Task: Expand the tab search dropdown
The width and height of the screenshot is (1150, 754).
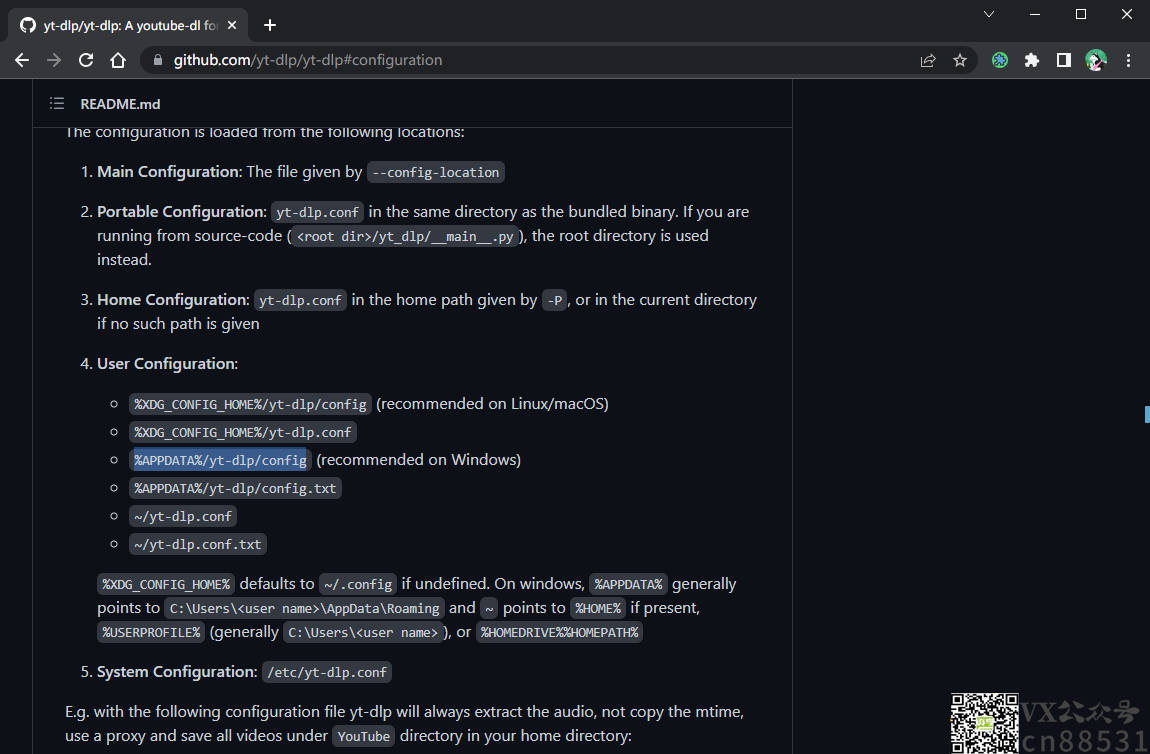Action: 989,14
